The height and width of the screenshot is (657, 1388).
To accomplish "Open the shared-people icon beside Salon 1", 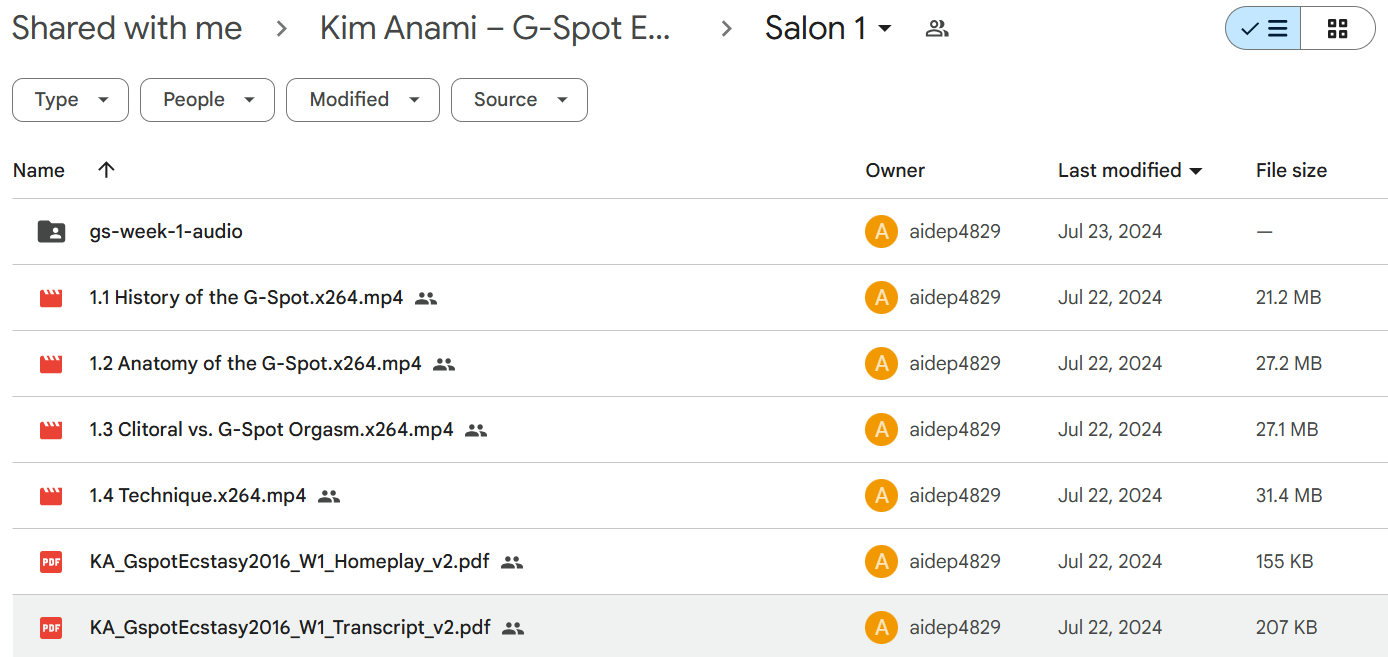I will click(x=937, y=29).
